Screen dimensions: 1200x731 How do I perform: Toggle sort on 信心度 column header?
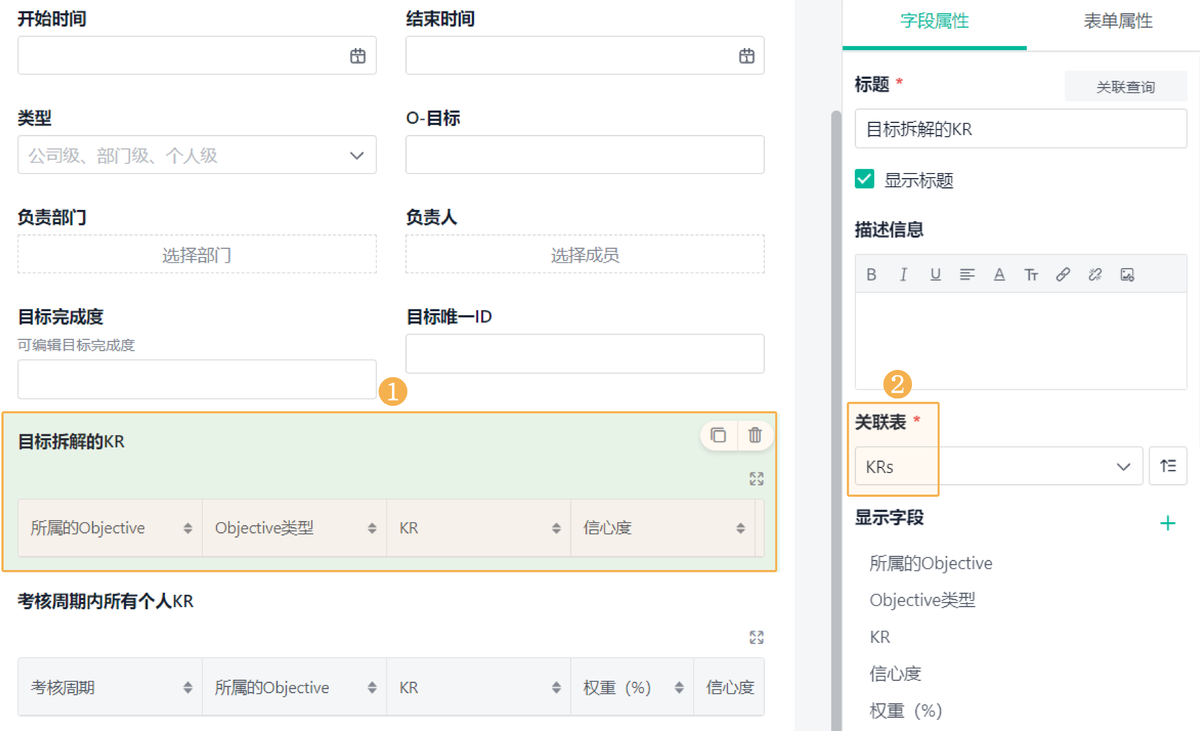(x=740, y=528)
